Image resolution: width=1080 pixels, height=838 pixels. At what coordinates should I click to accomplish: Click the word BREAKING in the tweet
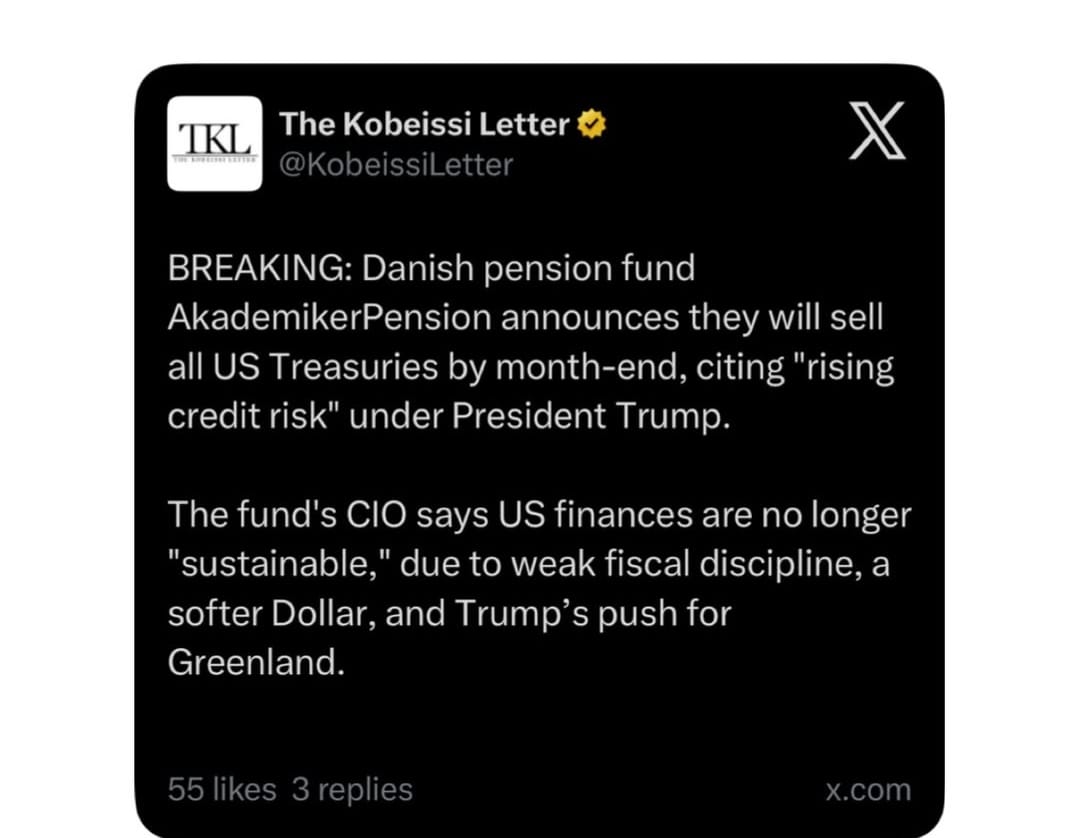click(260, 268)
